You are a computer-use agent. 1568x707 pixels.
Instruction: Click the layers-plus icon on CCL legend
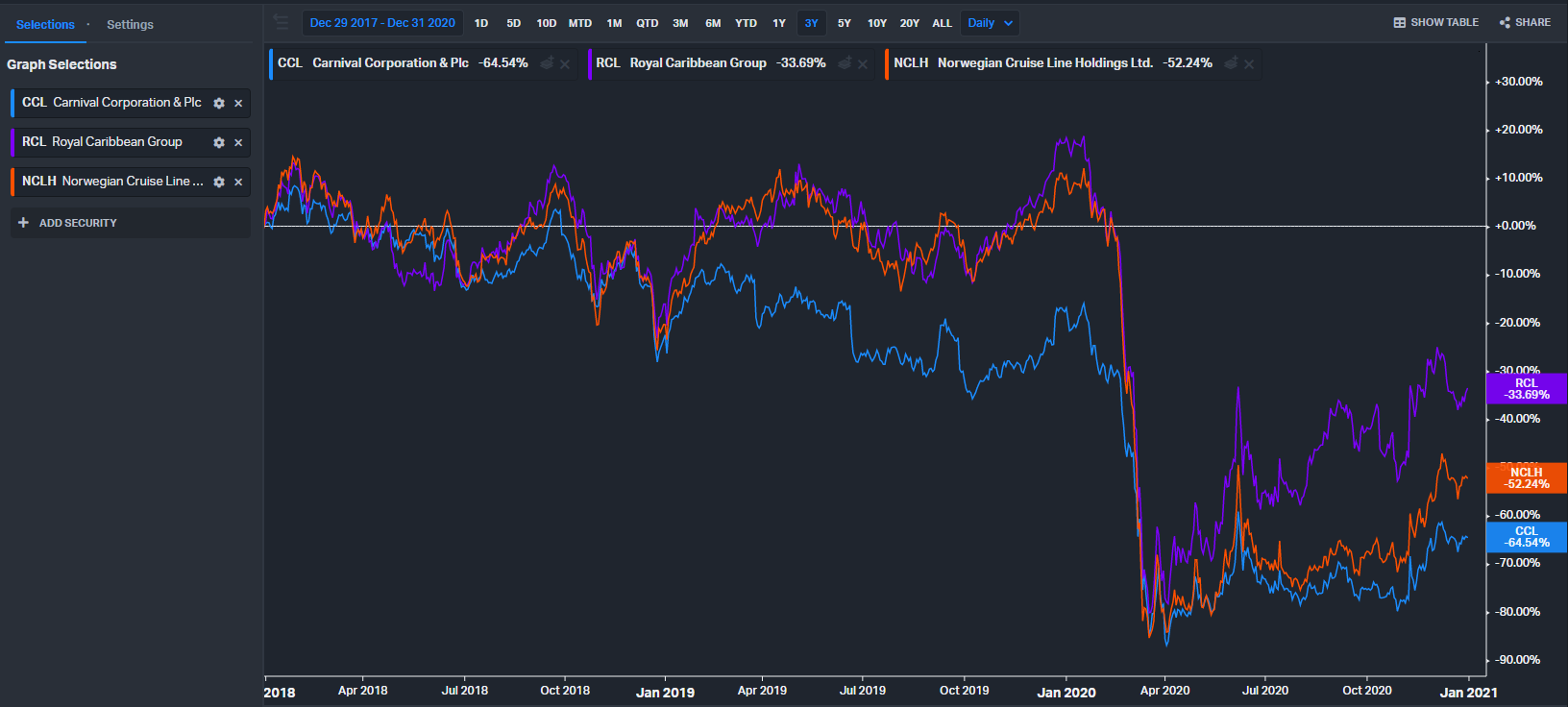coord(547,63)
